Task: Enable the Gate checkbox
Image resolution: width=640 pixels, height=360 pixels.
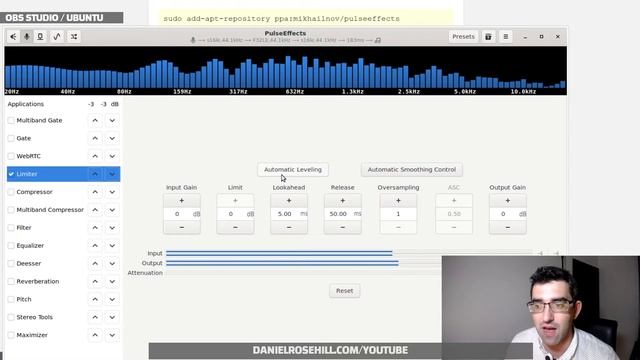Action: pos(11,138)
